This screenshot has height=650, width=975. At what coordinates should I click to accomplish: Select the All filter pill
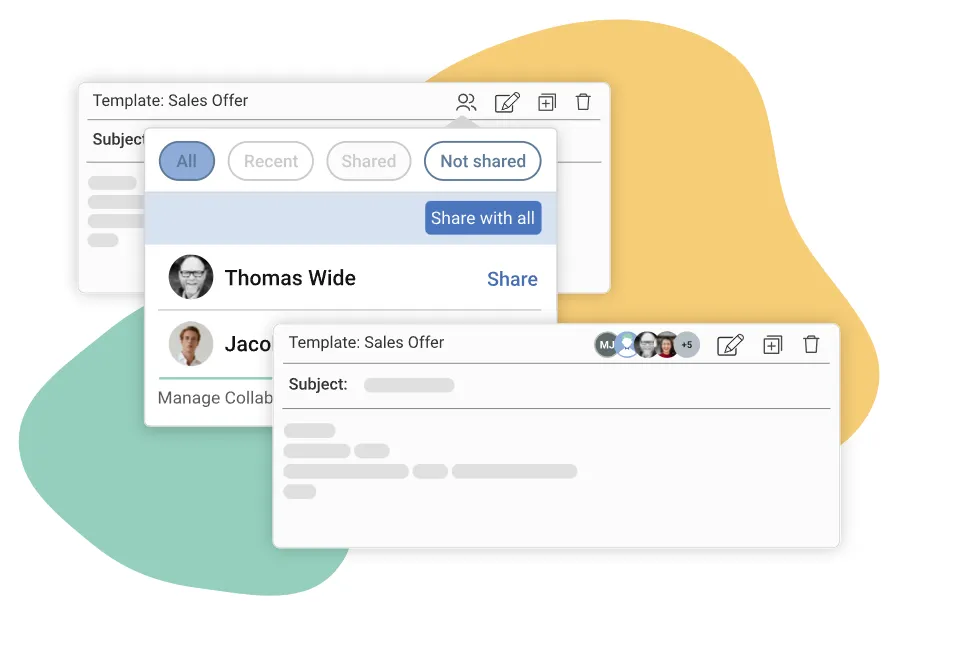pyautogui.click(x=186, y=161)
